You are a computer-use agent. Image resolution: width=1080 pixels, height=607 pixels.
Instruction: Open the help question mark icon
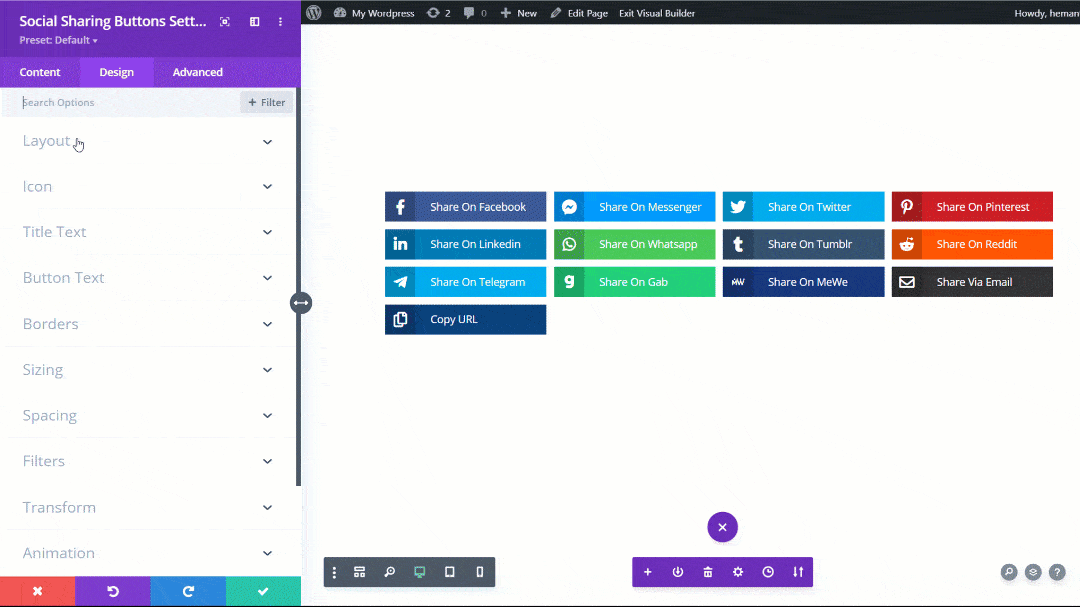(x=1057, y=572)
